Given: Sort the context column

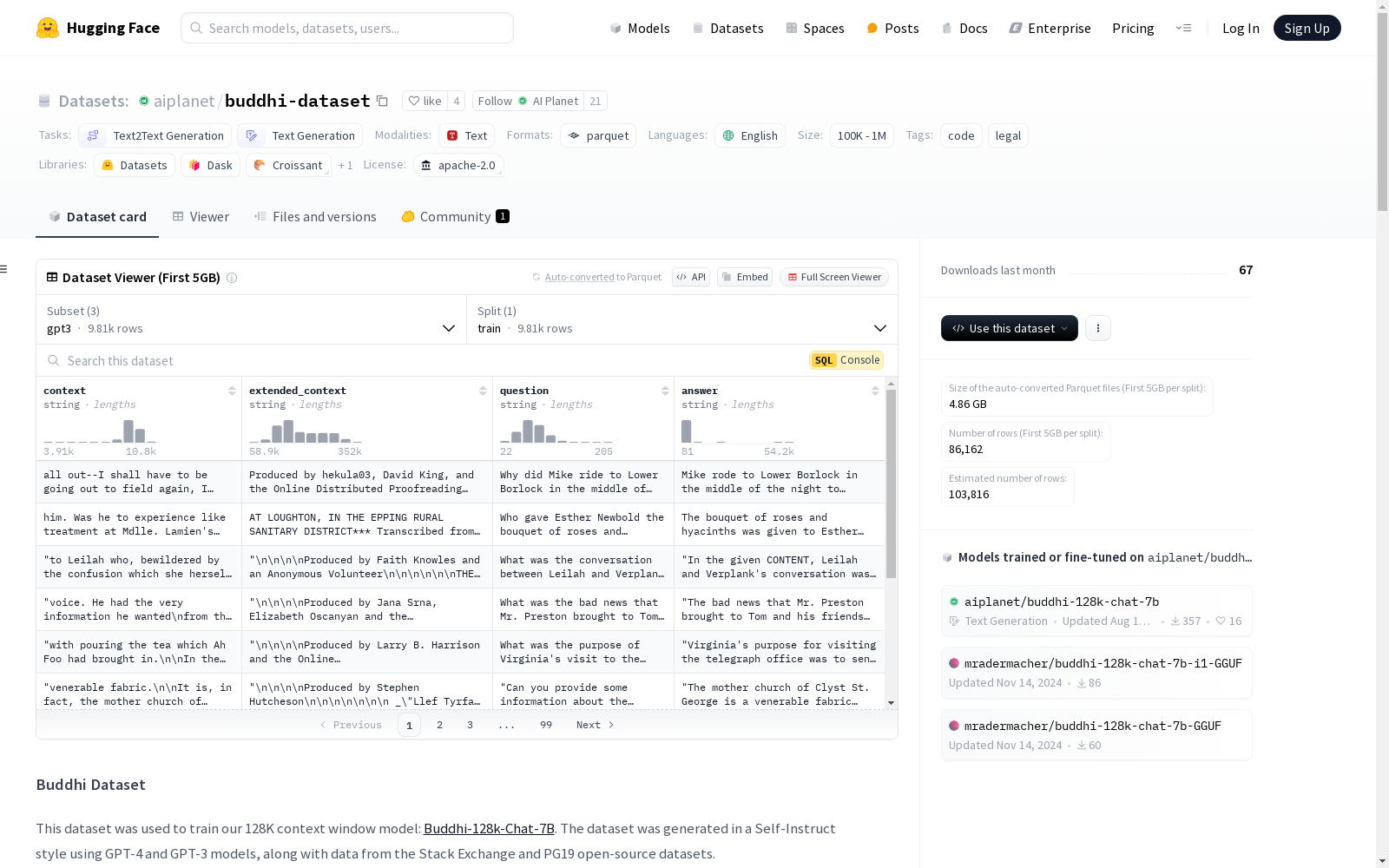Looking at the screenshot, I should click(232, 391).
